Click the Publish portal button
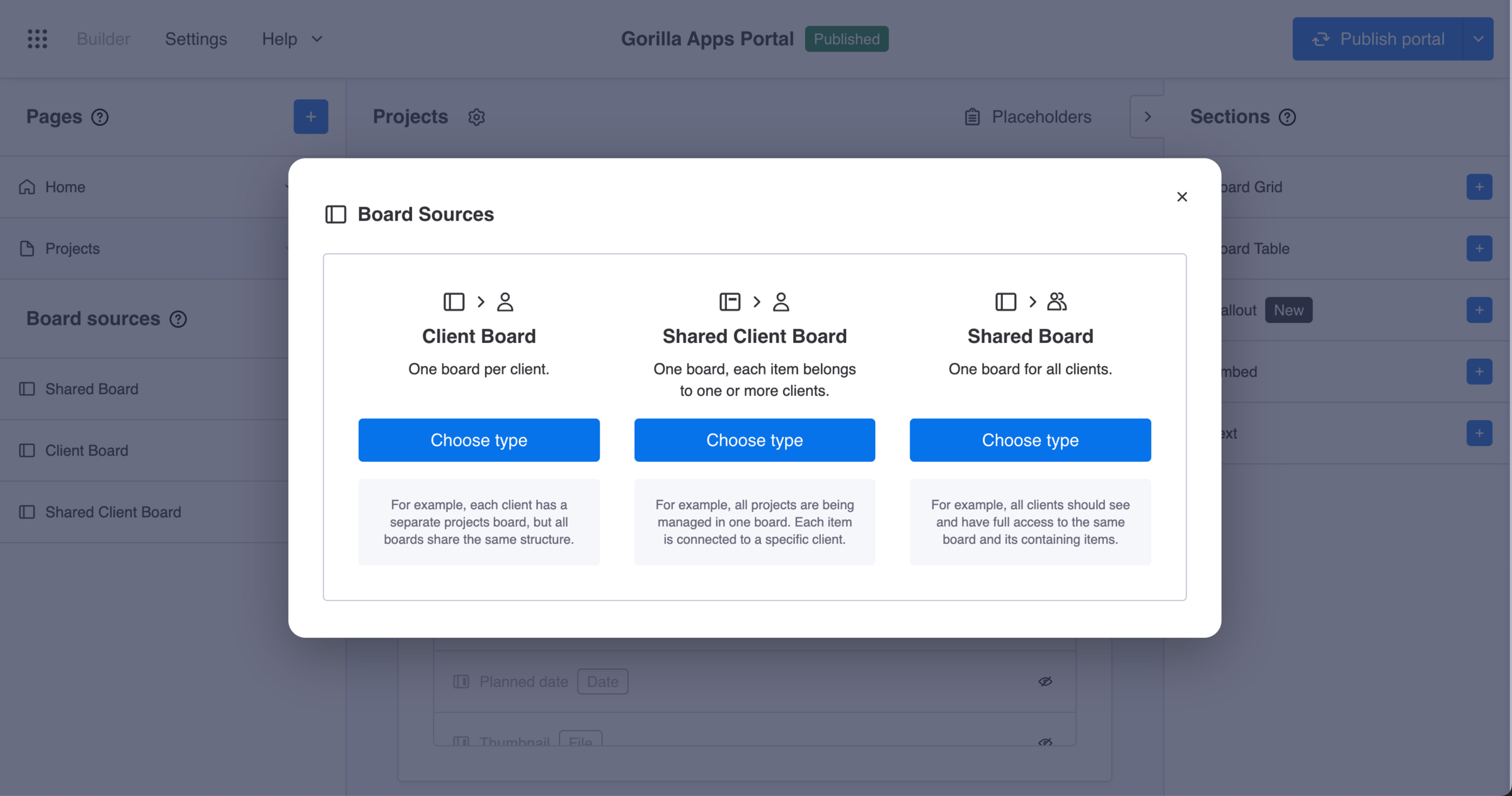This screenshot has height=796, width=1512. [1378, 39]
